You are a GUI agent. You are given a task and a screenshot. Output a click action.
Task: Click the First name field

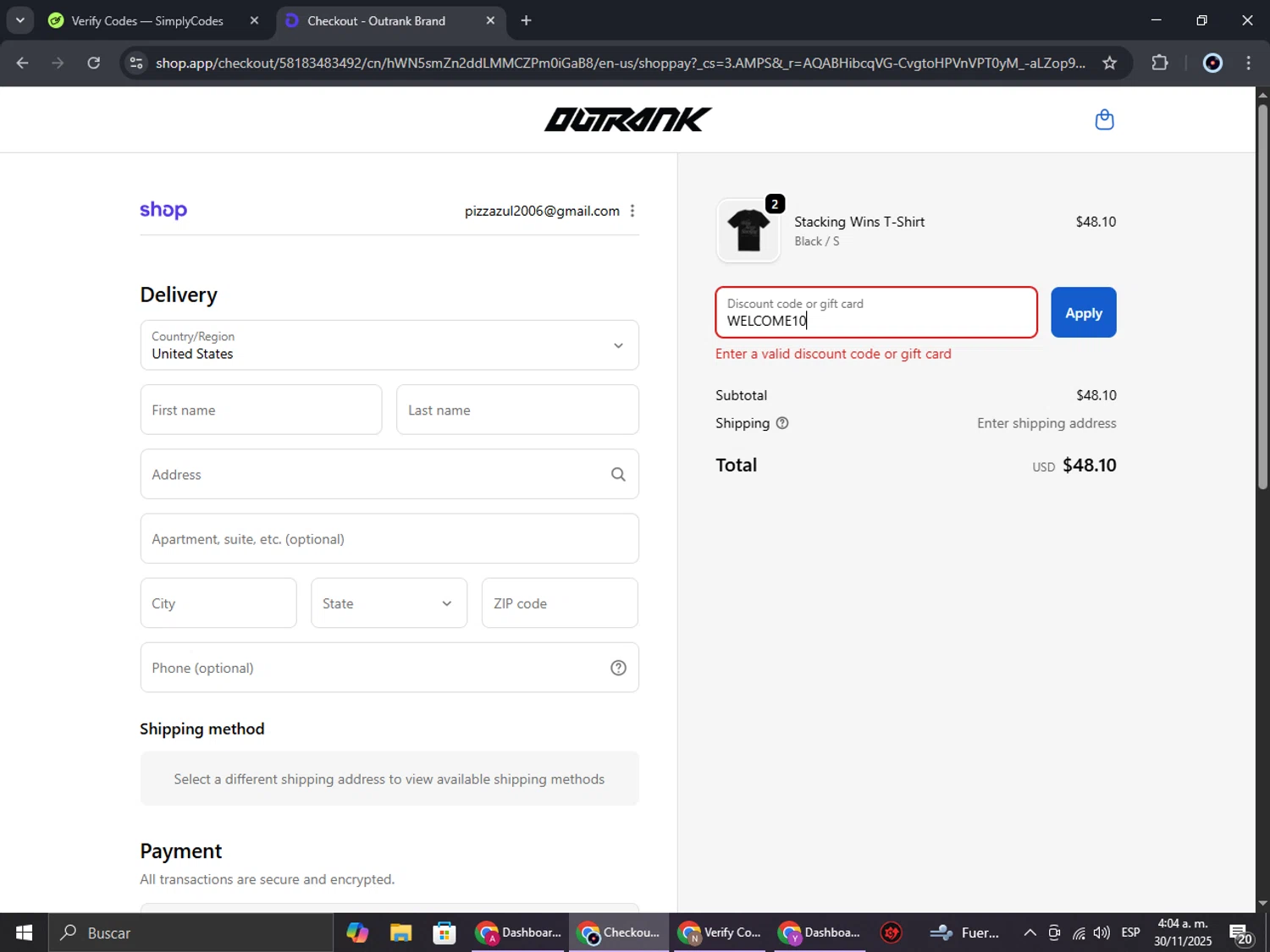pyautogui.click(x=261, y=410)
